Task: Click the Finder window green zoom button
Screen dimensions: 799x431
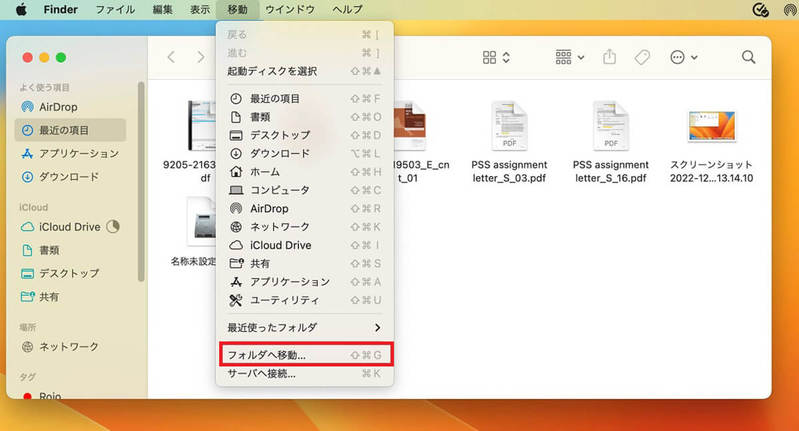Action: pyautogui.click(x=61, y=58)
